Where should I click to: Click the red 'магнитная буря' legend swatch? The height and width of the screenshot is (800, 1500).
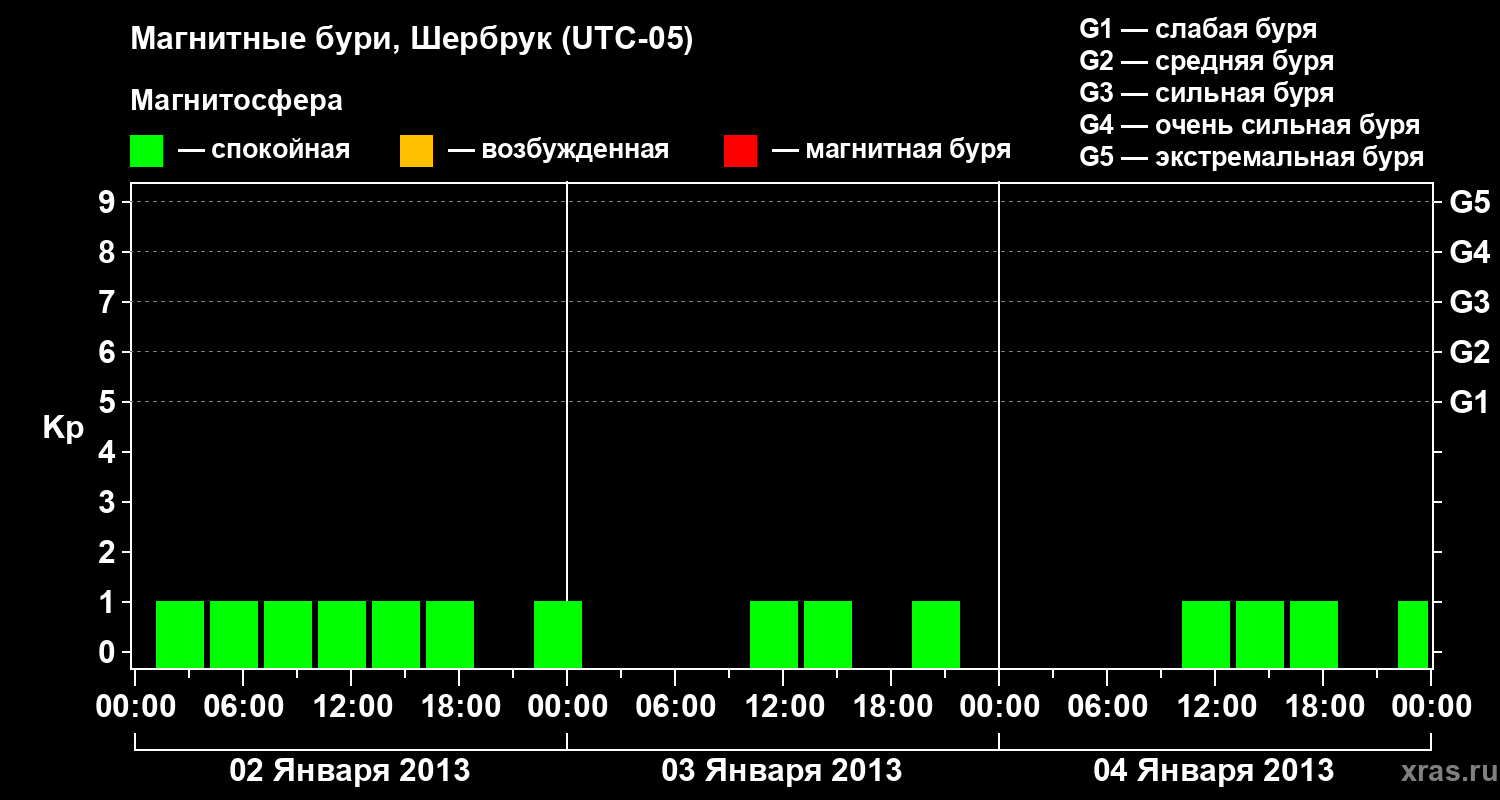[x=740, y=151]
